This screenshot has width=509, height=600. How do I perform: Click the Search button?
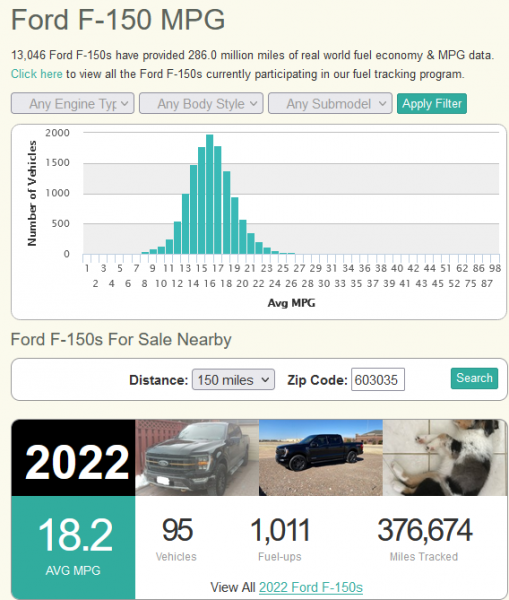pyautogui.click(x=474, y=378)
